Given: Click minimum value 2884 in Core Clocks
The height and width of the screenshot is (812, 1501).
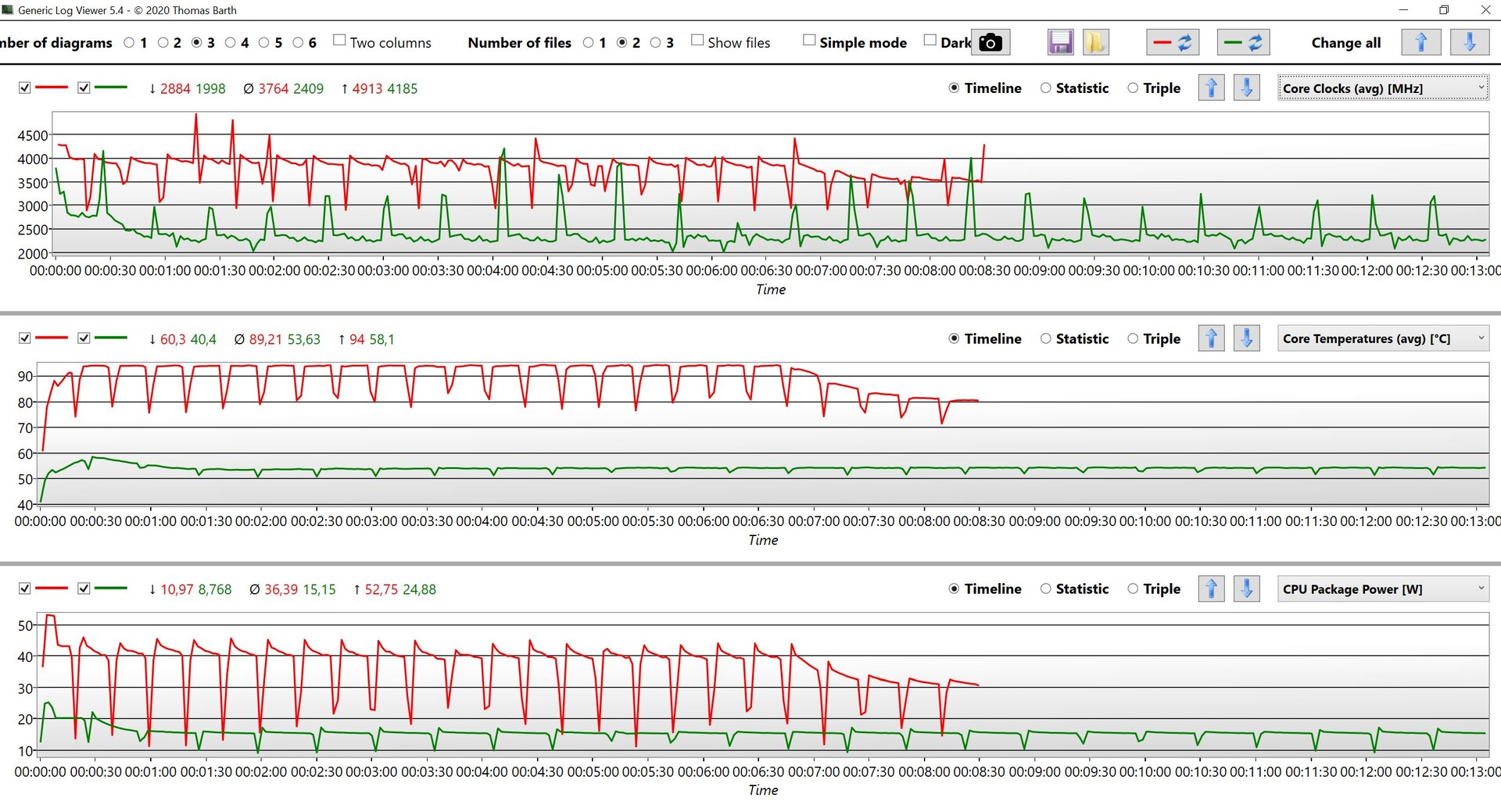Looking at the screenshot, I should pos(175,88).
